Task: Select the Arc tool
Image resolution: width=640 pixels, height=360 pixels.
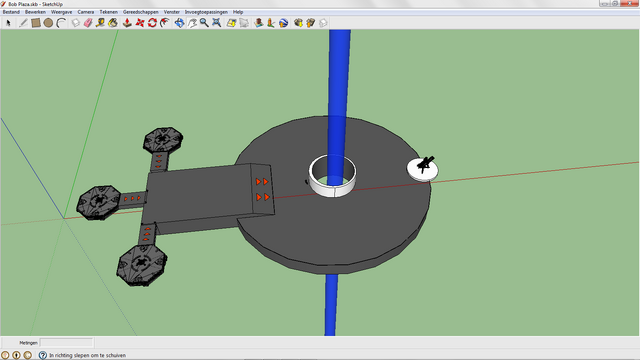Action: tap(61, 23)
